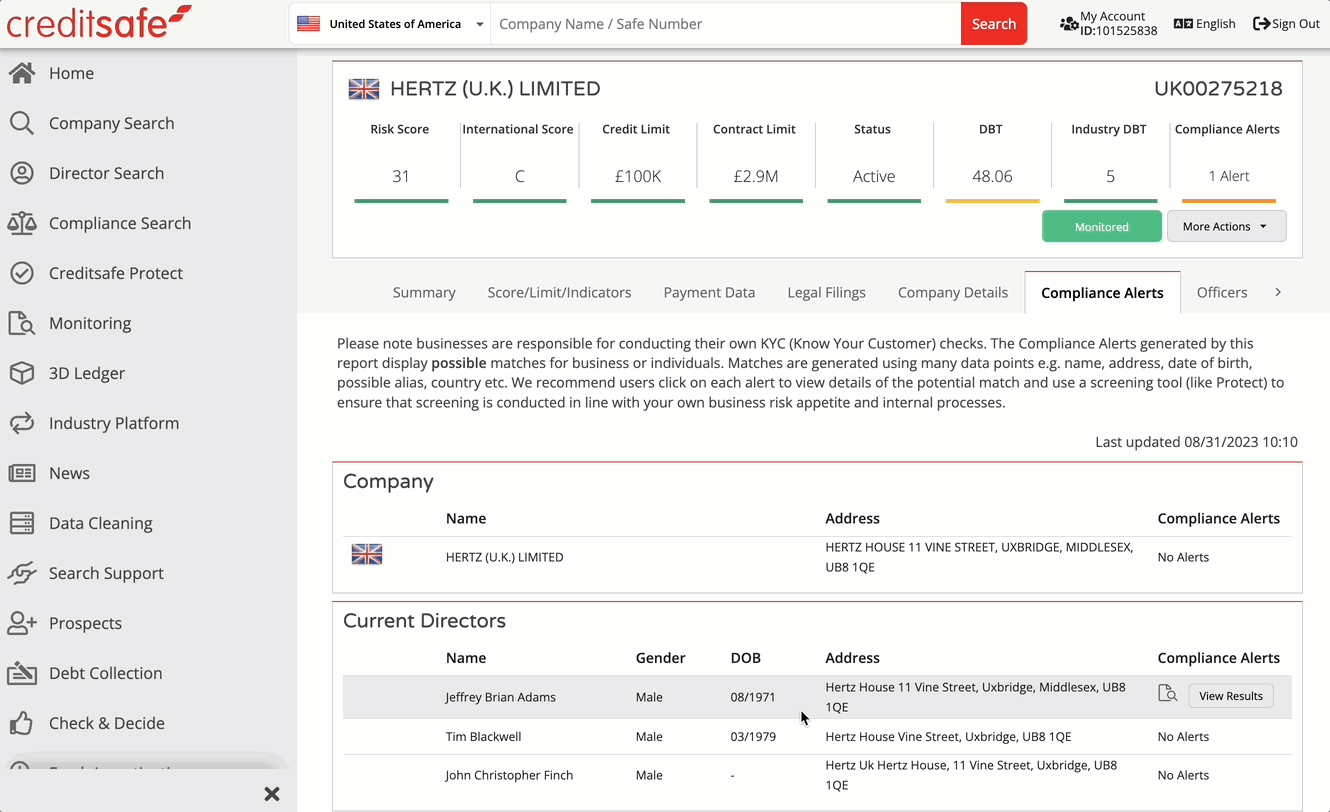Open Creditsafe Protect from the sidebar
The height and width of the screenshot is (812, 1330).
click(x=116, y=273)
